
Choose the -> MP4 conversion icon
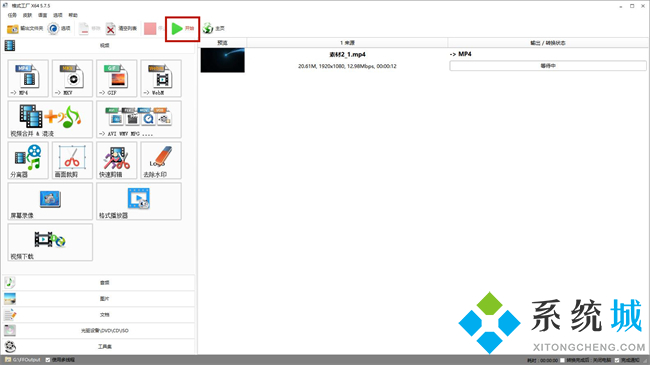tap(28, 78)
